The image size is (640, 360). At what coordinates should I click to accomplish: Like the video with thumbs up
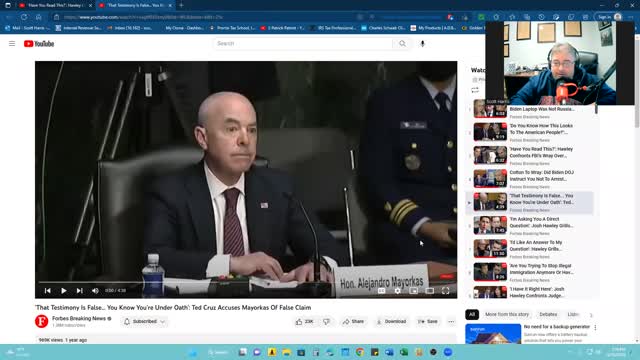point(304,322)
